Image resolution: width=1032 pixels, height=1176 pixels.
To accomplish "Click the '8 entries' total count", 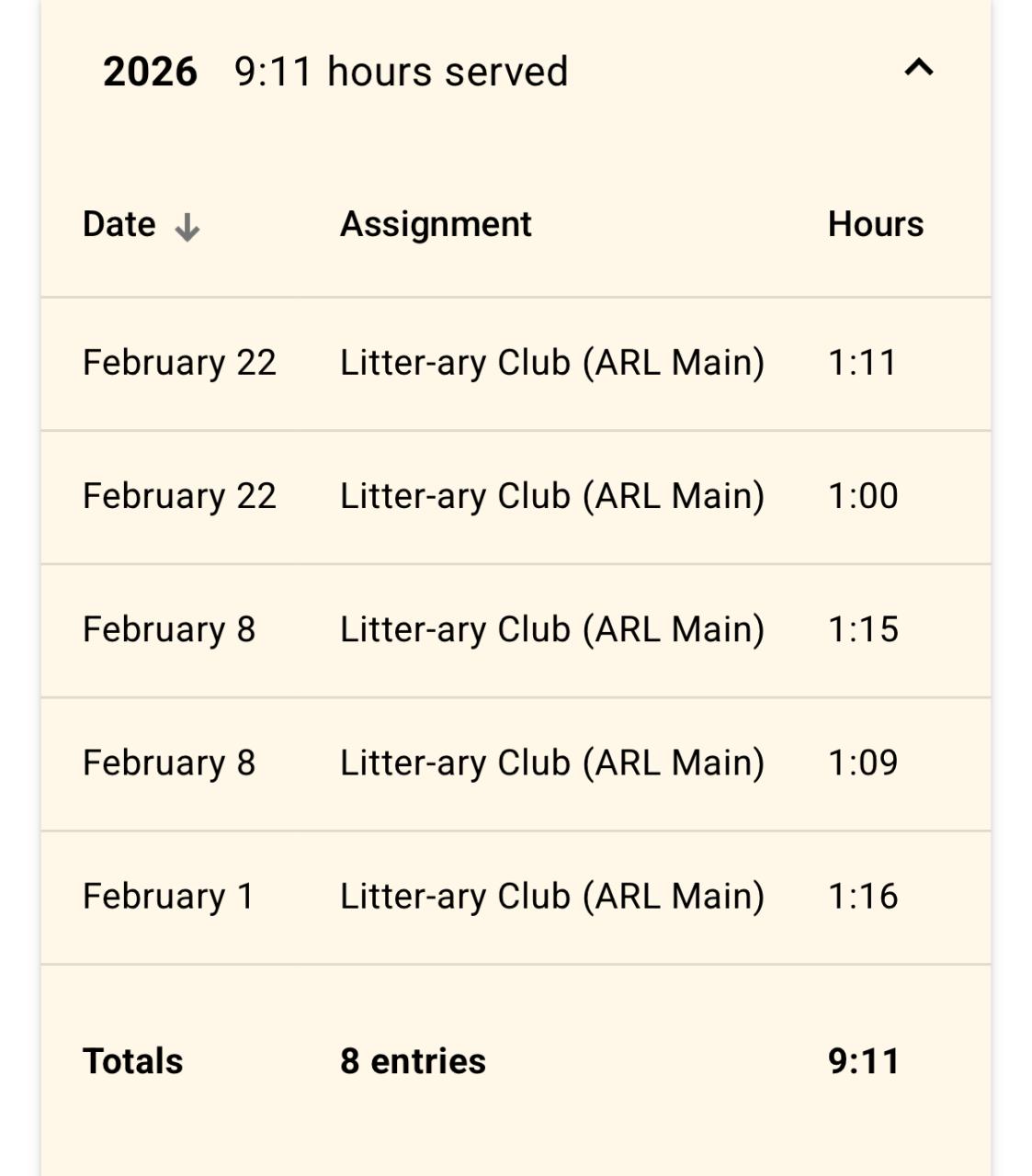I will coord(413,1061).
